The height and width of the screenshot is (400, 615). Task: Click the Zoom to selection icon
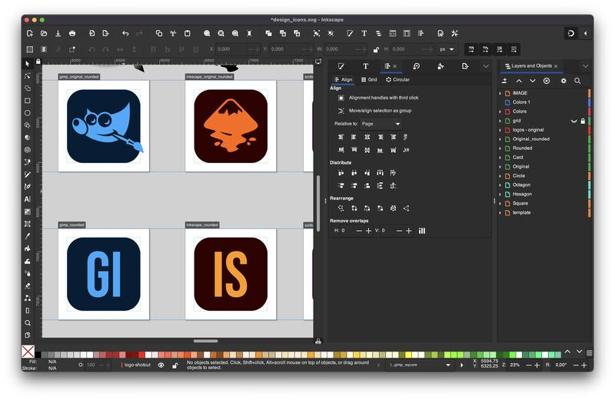click(x=207, y=34)
